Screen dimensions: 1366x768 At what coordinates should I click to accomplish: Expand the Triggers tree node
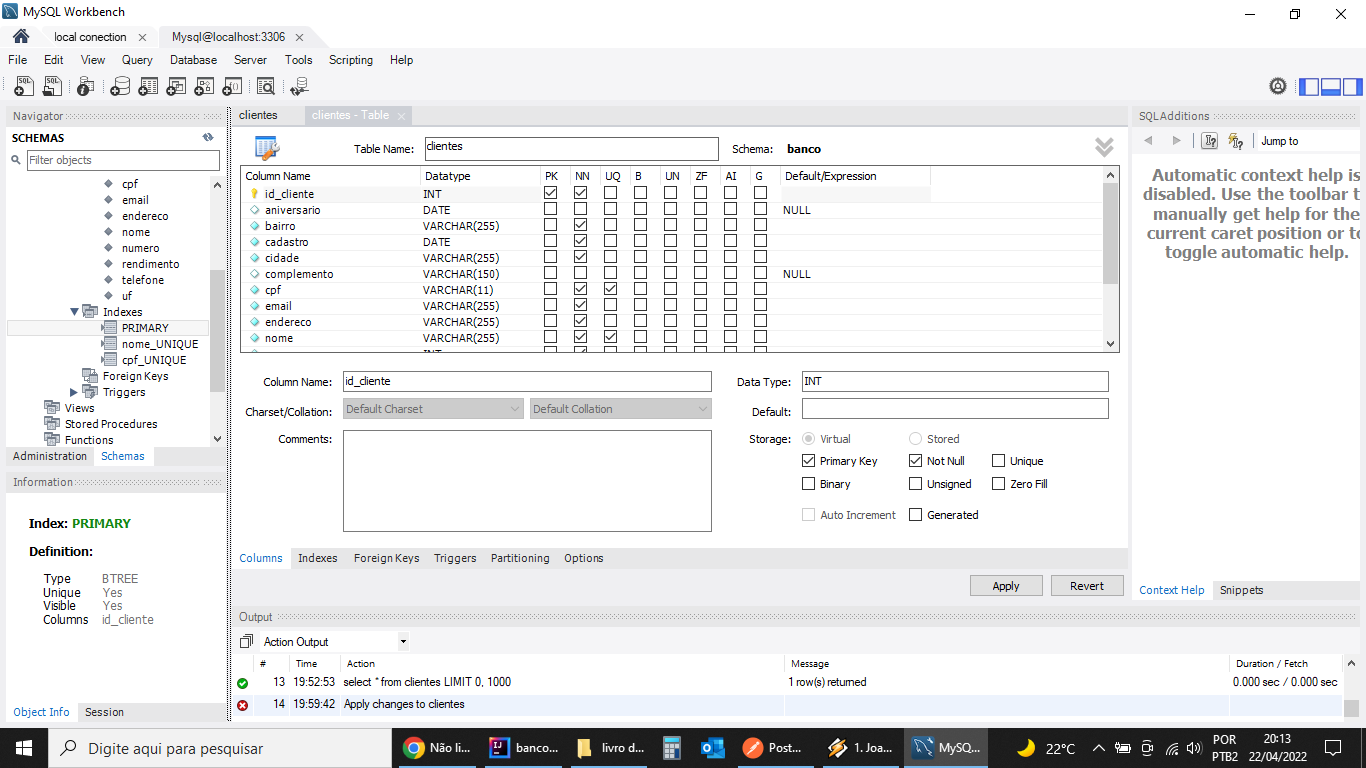[74, 392]
